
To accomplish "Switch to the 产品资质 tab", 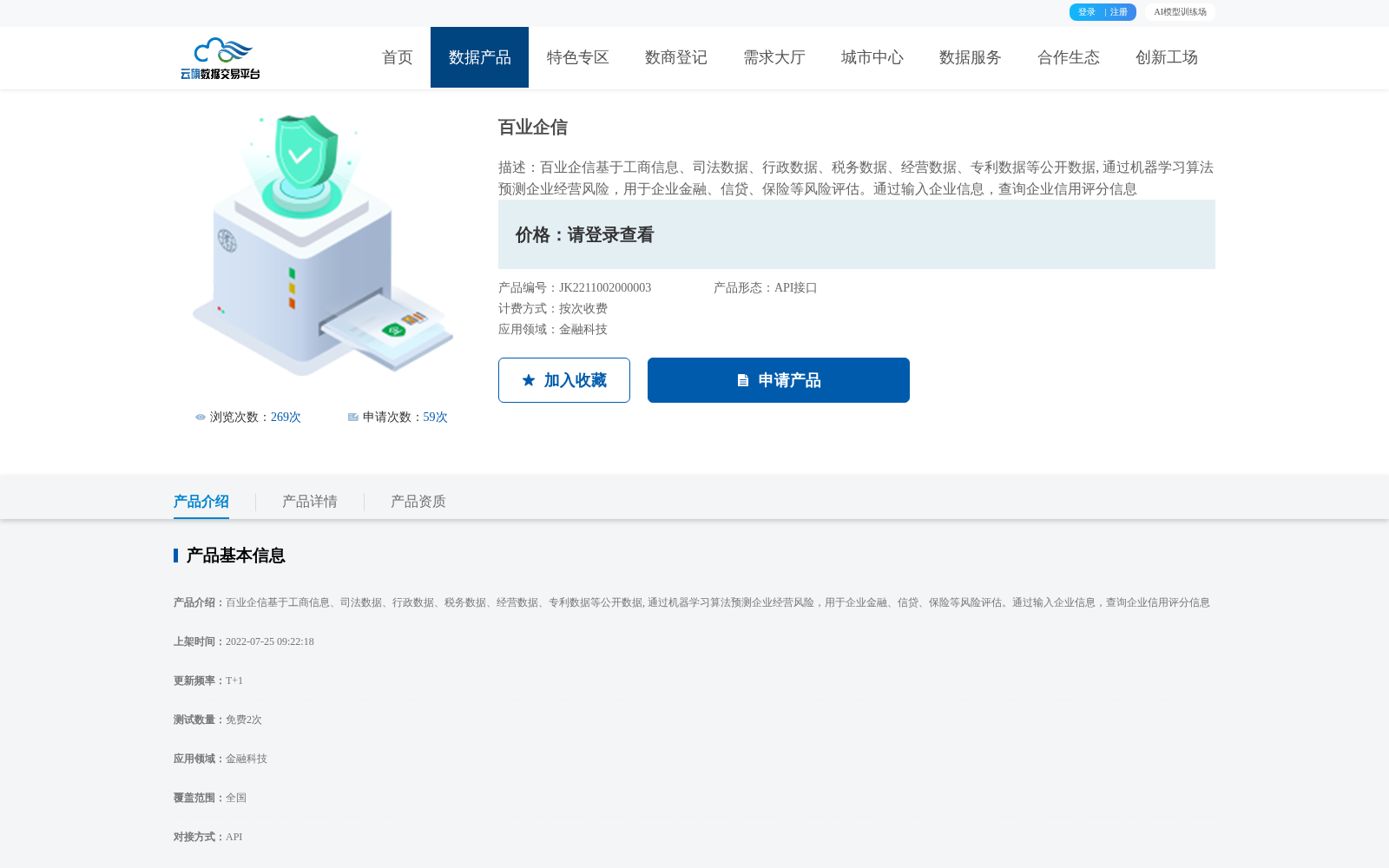I will [x=418, y=502].
